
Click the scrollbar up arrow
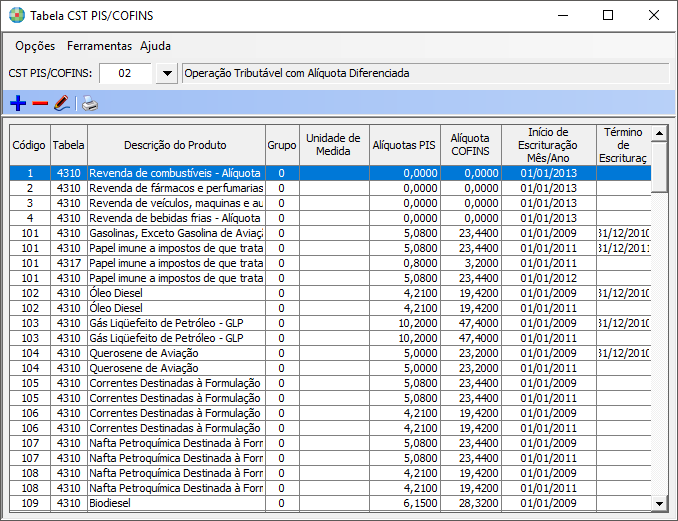pyautogui.click(x=659, y=133)
